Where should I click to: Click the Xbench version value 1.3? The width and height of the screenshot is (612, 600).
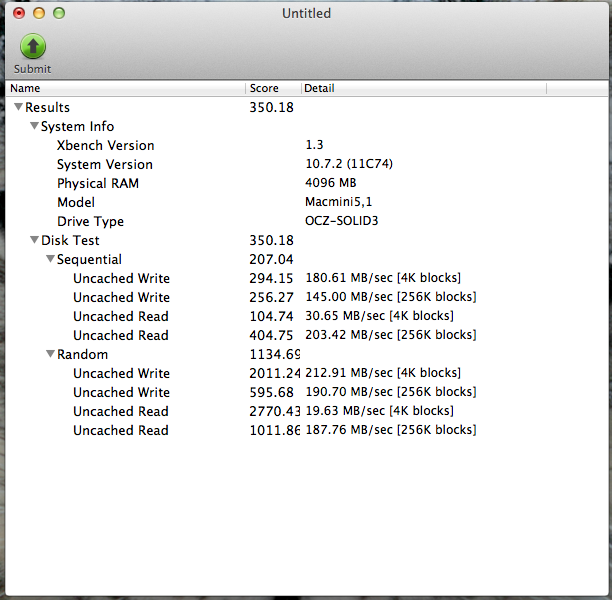pyautogui.click(x=314, y=145)
